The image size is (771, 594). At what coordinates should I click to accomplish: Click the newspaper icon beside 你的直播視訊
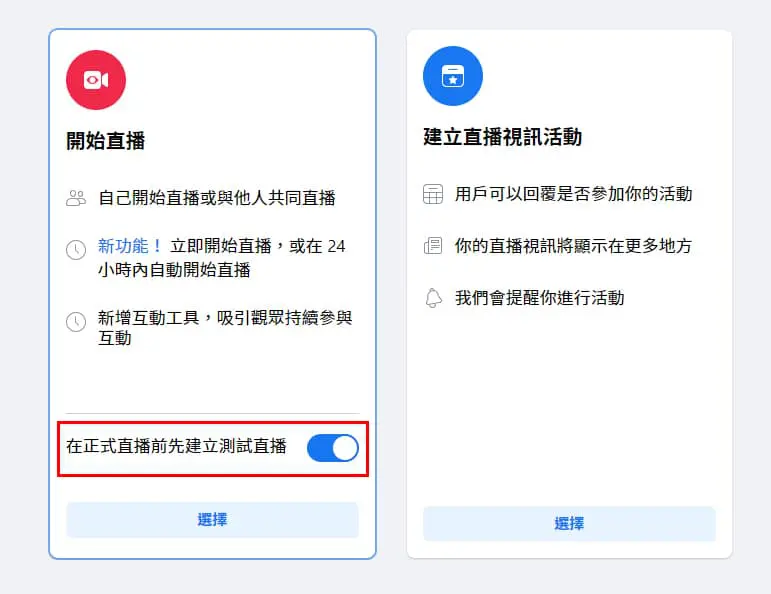(x=433, y=245)
